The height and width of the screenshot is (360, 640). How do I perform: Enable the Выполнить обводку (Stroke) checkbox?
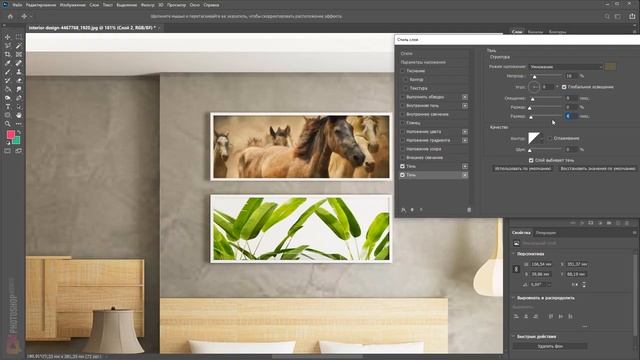[x=402, y=97]
